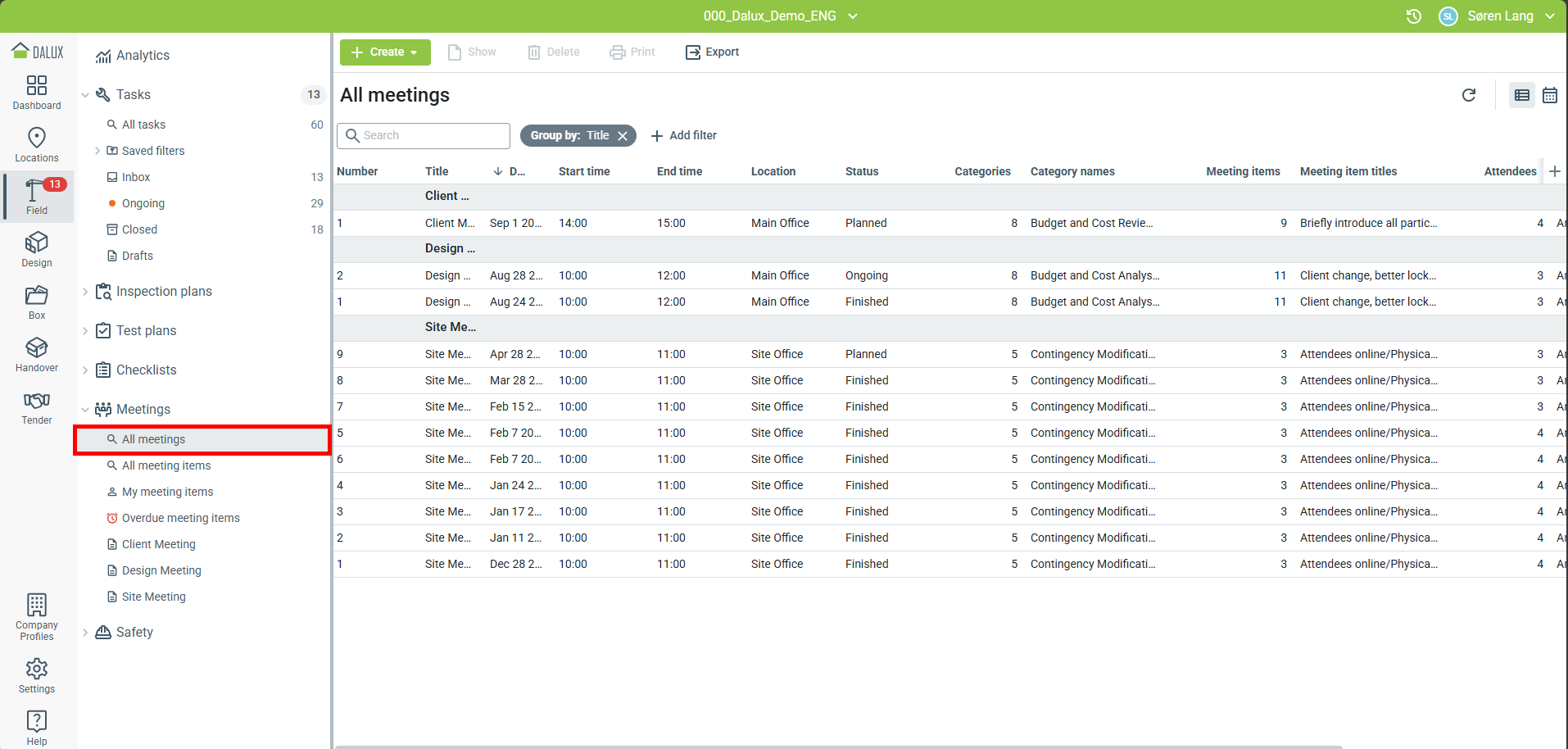Add a column with plus icon
This screenshot has width=1568, height=749.
pyautogui.click(x=1555, y=171)
